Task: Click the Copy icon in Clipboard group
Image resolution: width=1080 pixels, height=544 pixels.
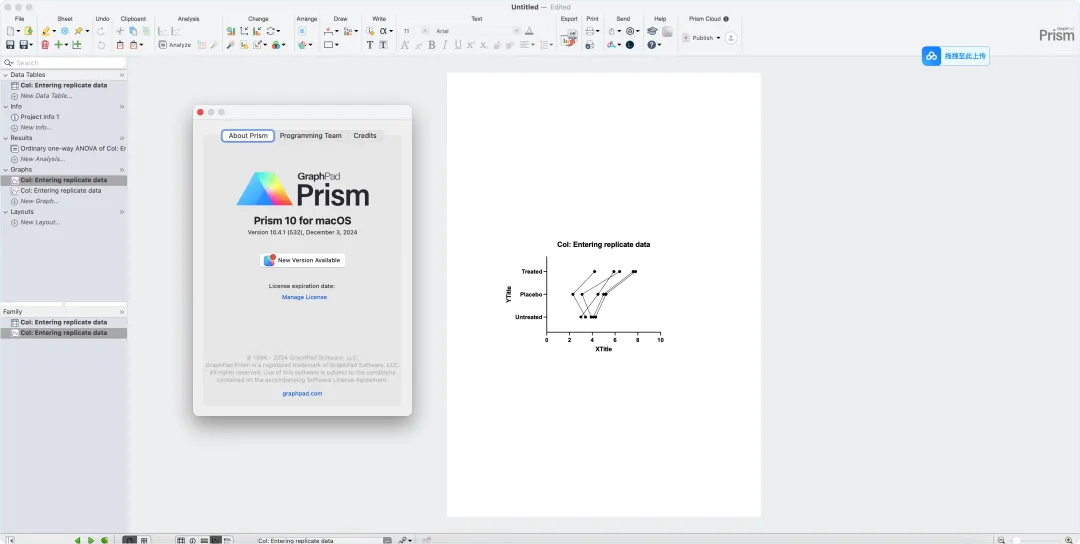Action: pyautogui.click(x=133, y=31)
